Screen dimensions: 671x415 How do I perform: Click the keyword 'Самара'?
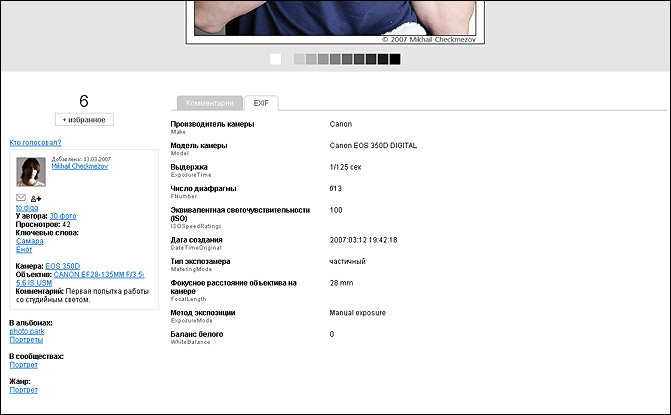pos(30,241)
